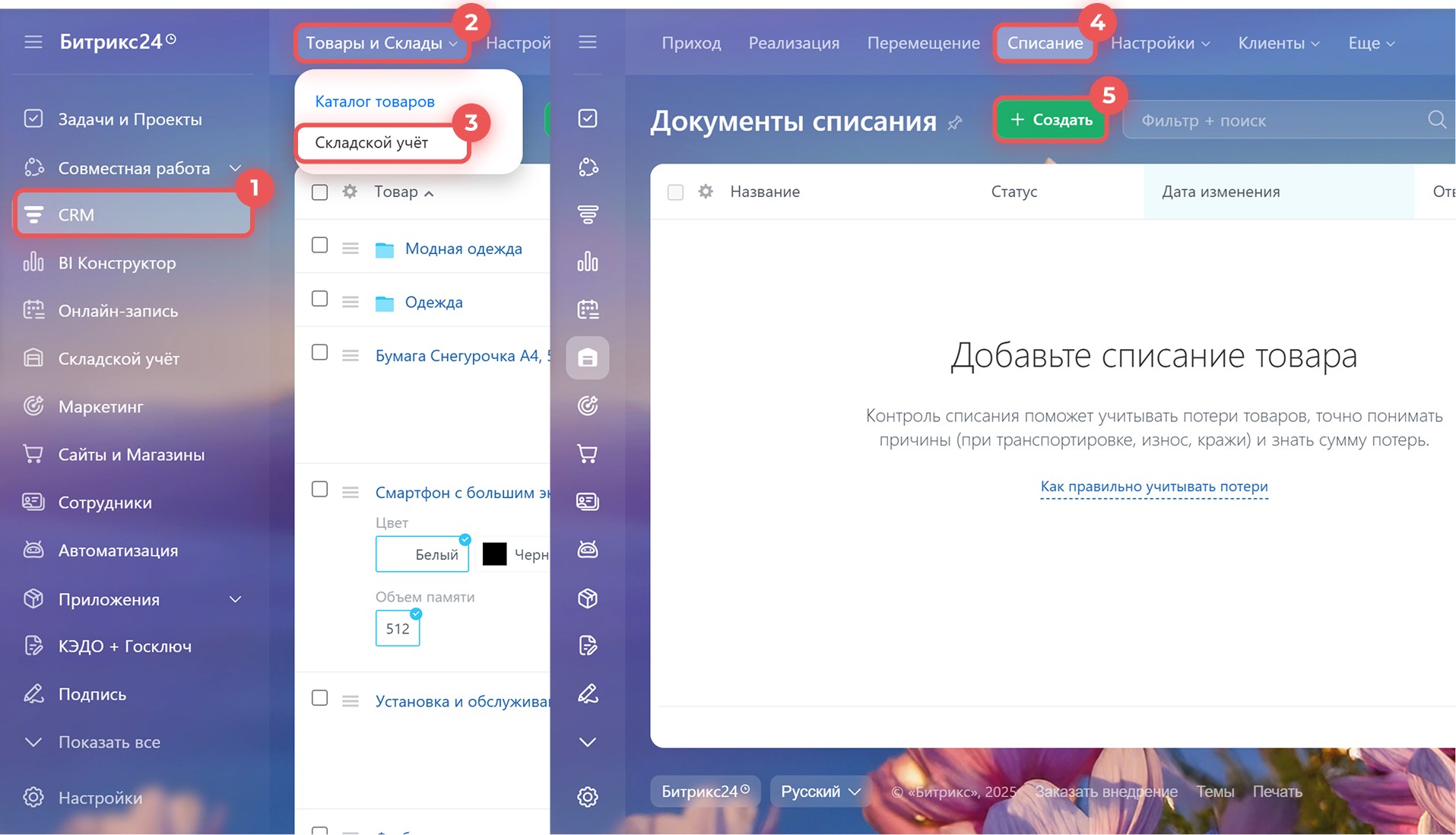
Task: Toggle the select-all checkbox in Товар header
Action: coord(320,192)
